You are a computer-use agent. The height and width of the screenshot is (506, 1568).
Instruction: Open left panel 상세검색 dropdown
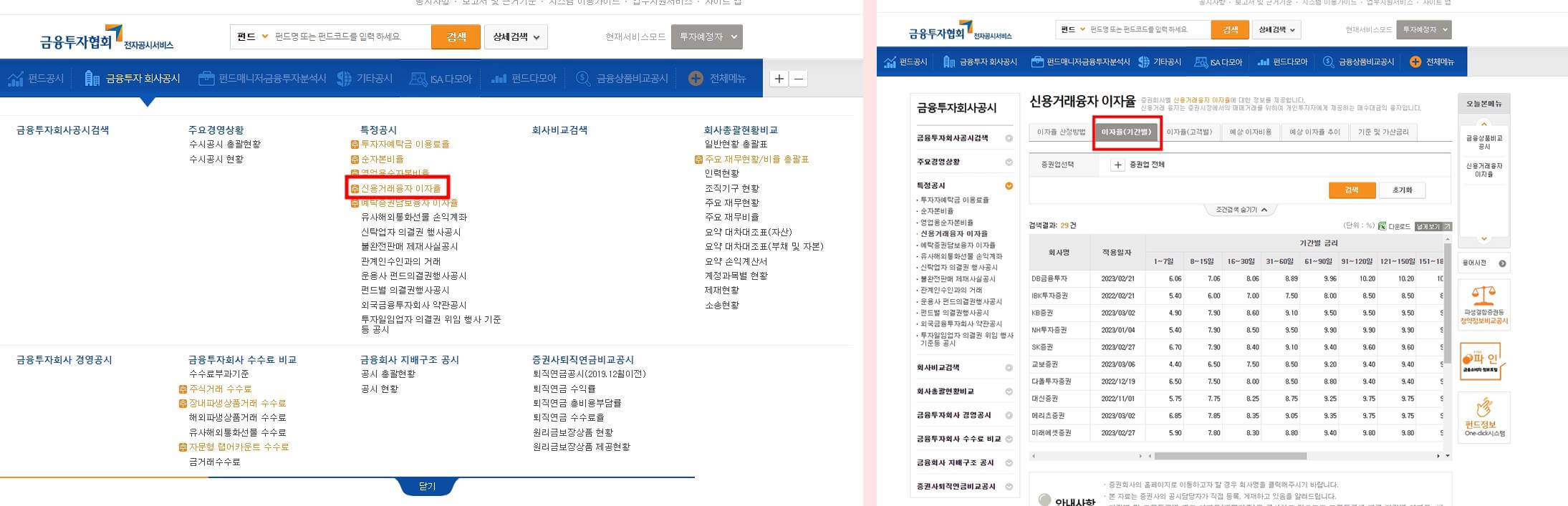516,37
